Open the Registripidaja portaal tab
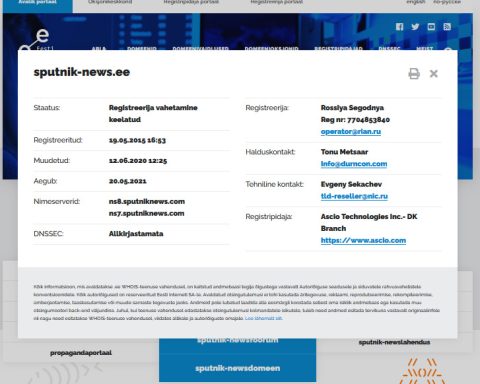Viewport: 480px width, 384px height. tap(191, 2)
